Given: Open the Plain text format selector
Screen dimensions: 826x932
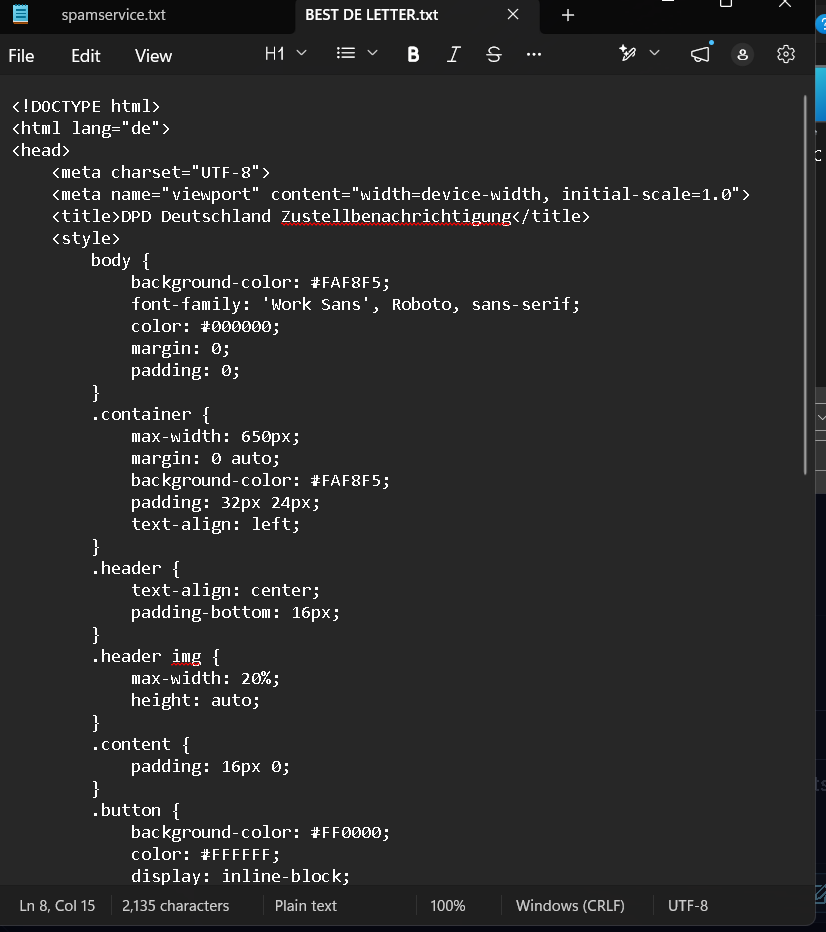Looking at the screenshot, I should (x=305, y=906).
